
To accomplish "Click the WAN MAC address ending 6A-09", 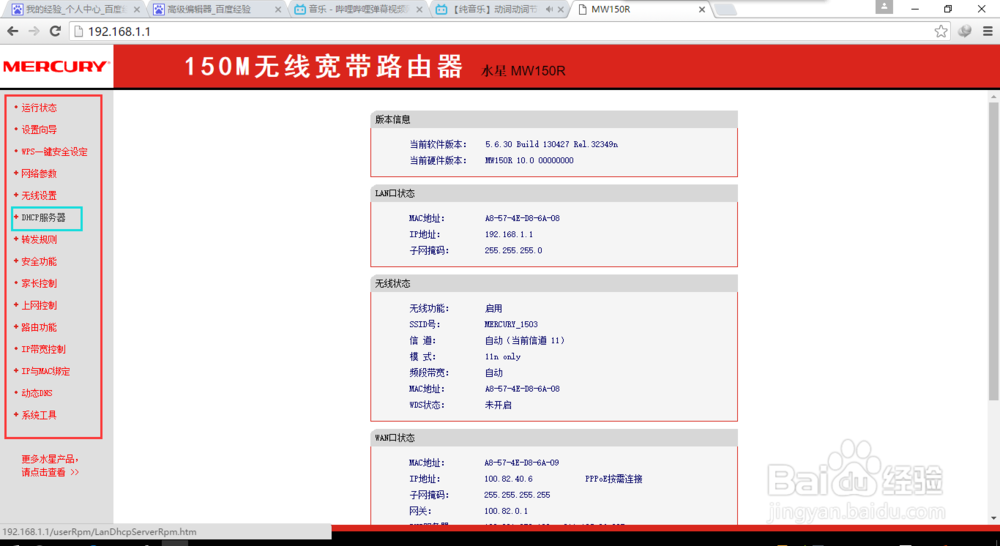I will click(x=522, y=462).
